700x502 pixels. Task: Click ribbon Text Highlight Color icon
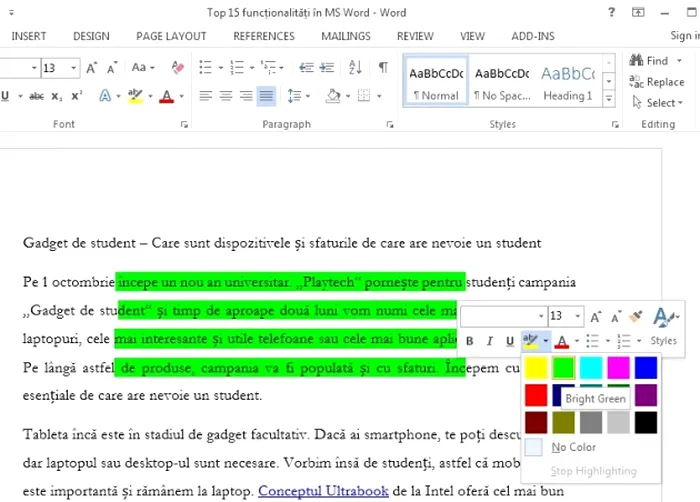point(135,96)
